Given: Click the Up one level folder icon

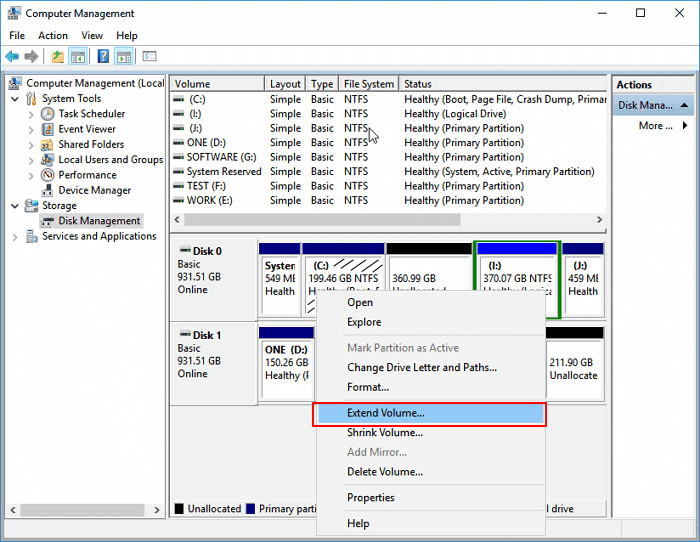Looking at the screenshot, I should [x=58, y=57].
